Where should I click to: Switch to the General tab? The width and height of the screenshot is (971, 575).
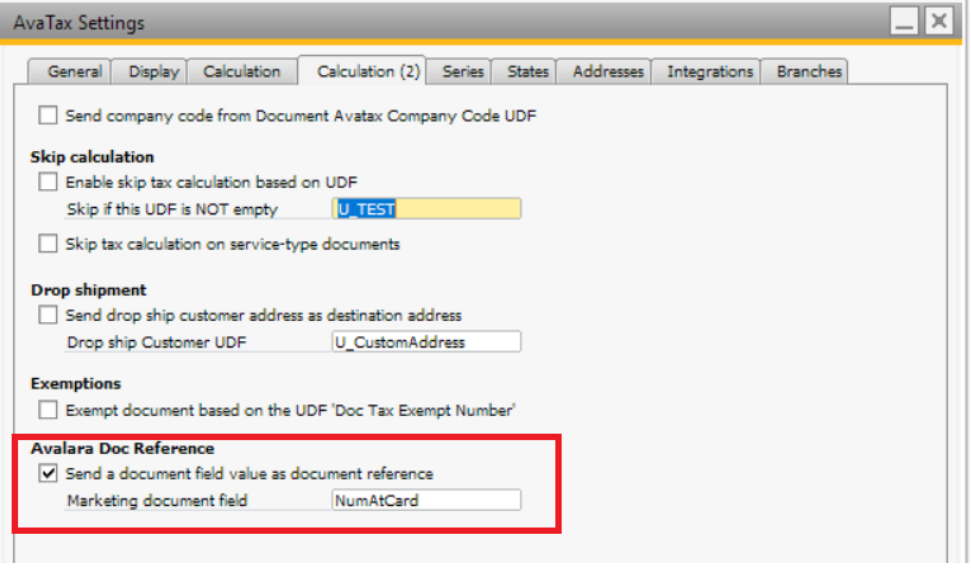pyautogui.click(x=71, y=72)
